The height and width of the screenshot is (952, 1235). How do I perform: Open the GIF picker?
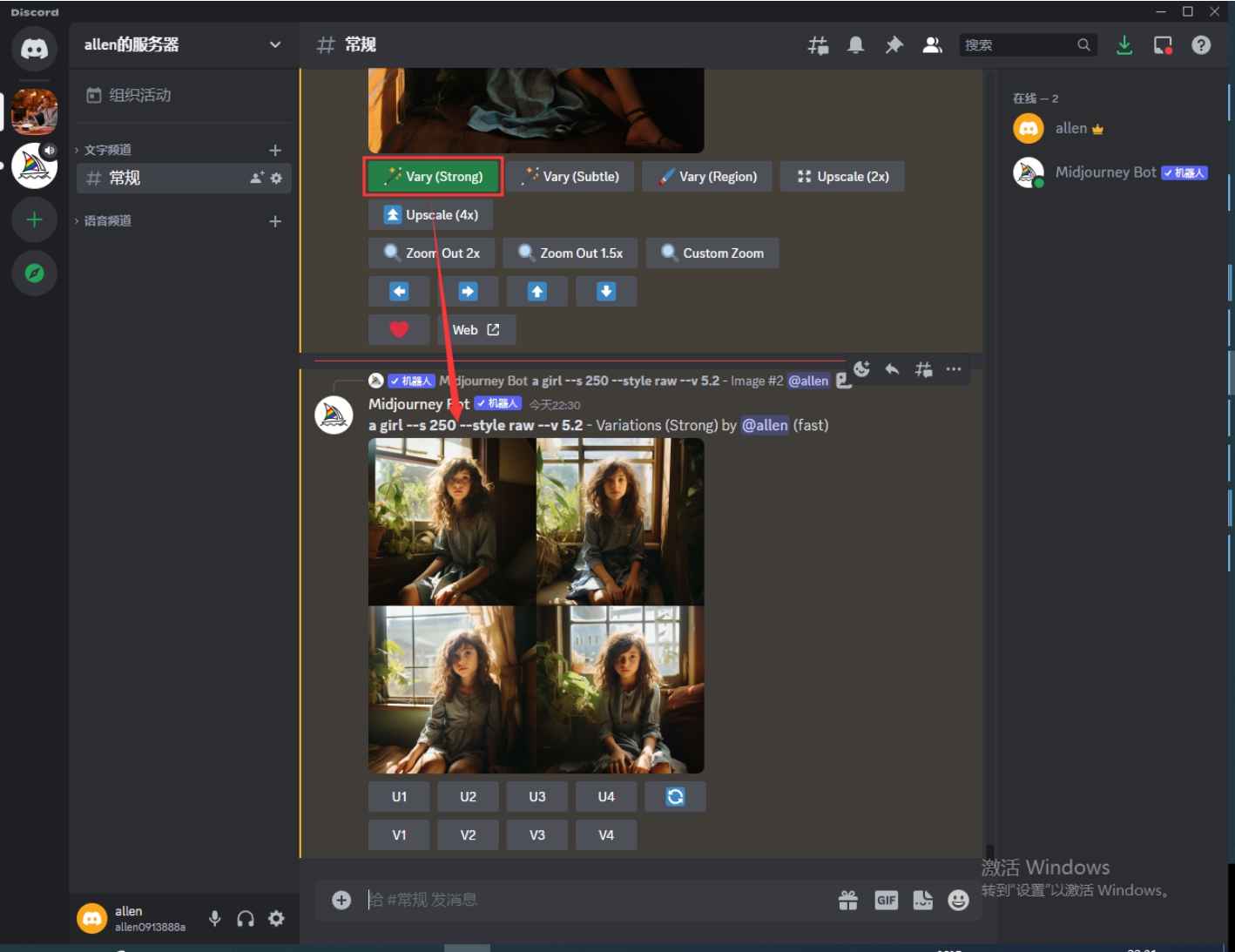point(886,901)
